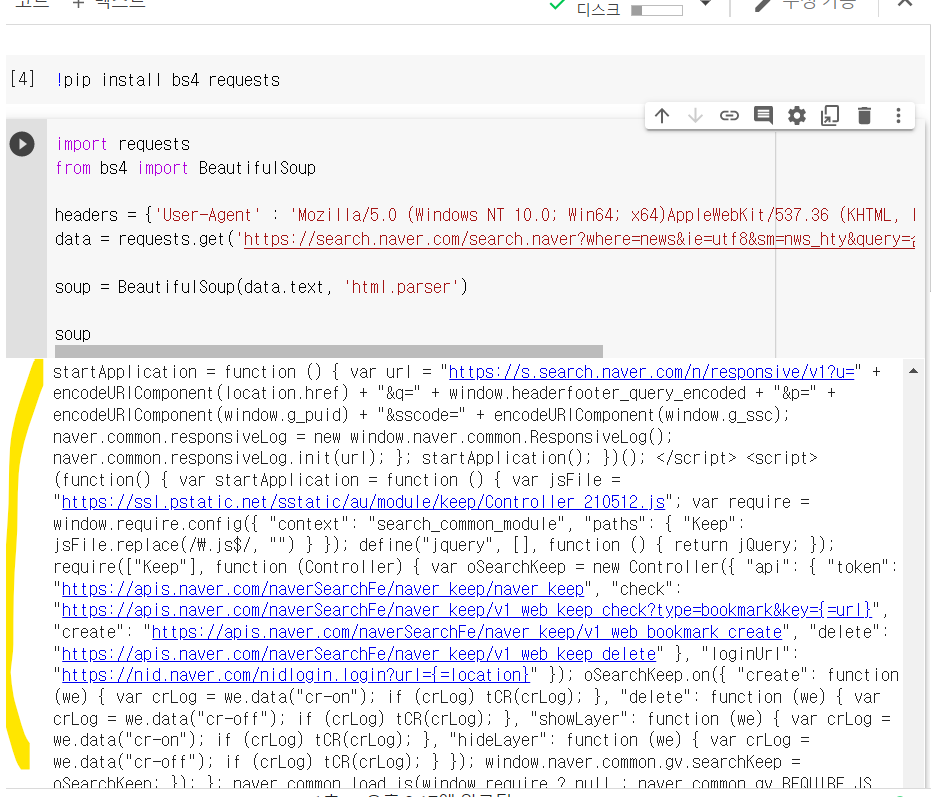Screen dimensions: 931x797
Task: Click the code cell horizontal scrollbar
Action: [328, 352]
